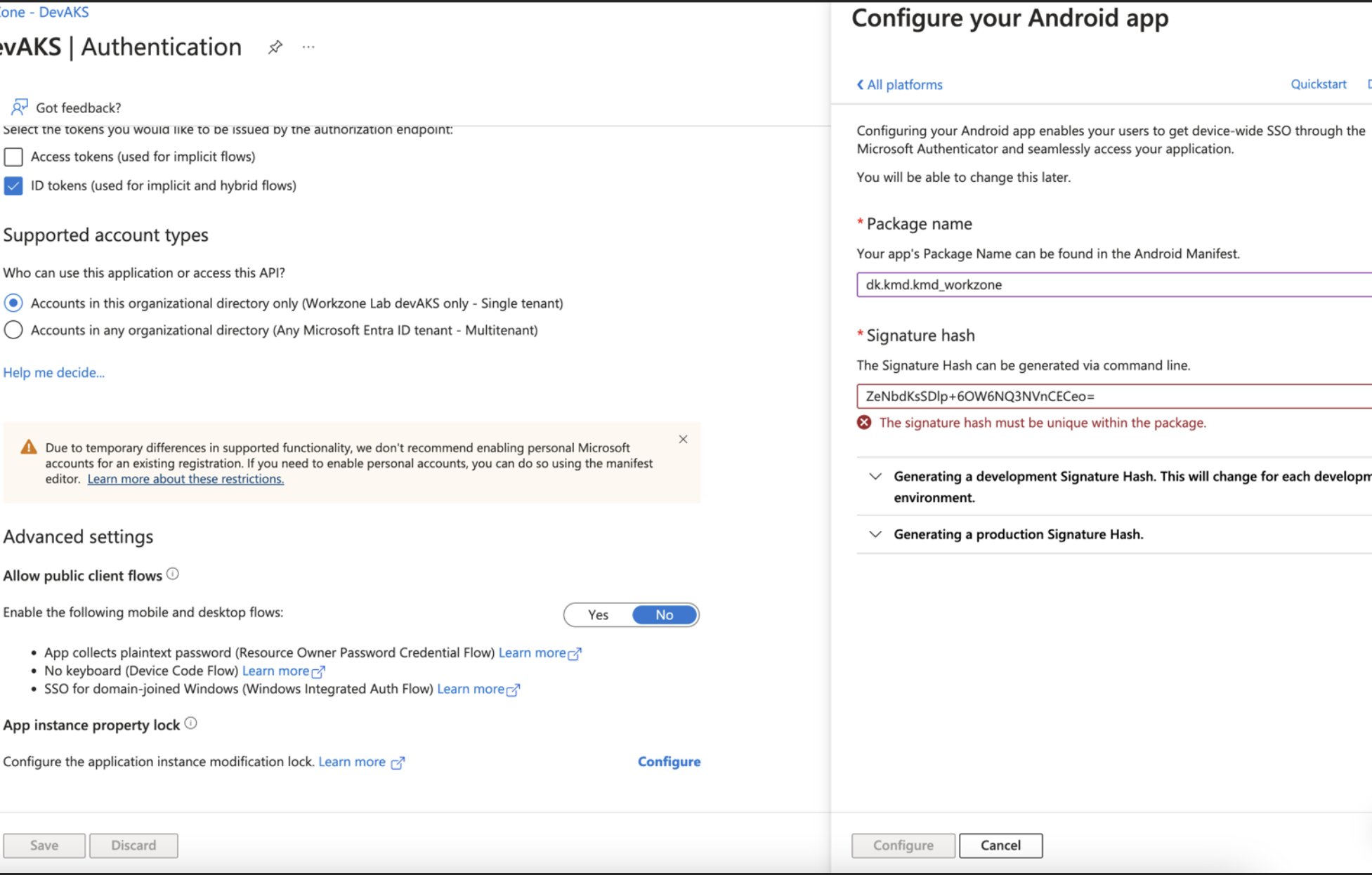Click Cancel in Android app panel
The height and width of the screenshot is (875, 1372).
[1000, 845]
